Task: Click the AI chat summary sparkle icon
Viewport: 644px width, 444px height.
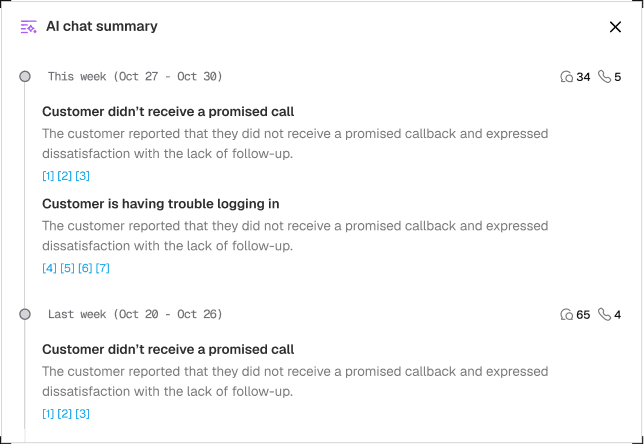Action: (x=29, y=27)
